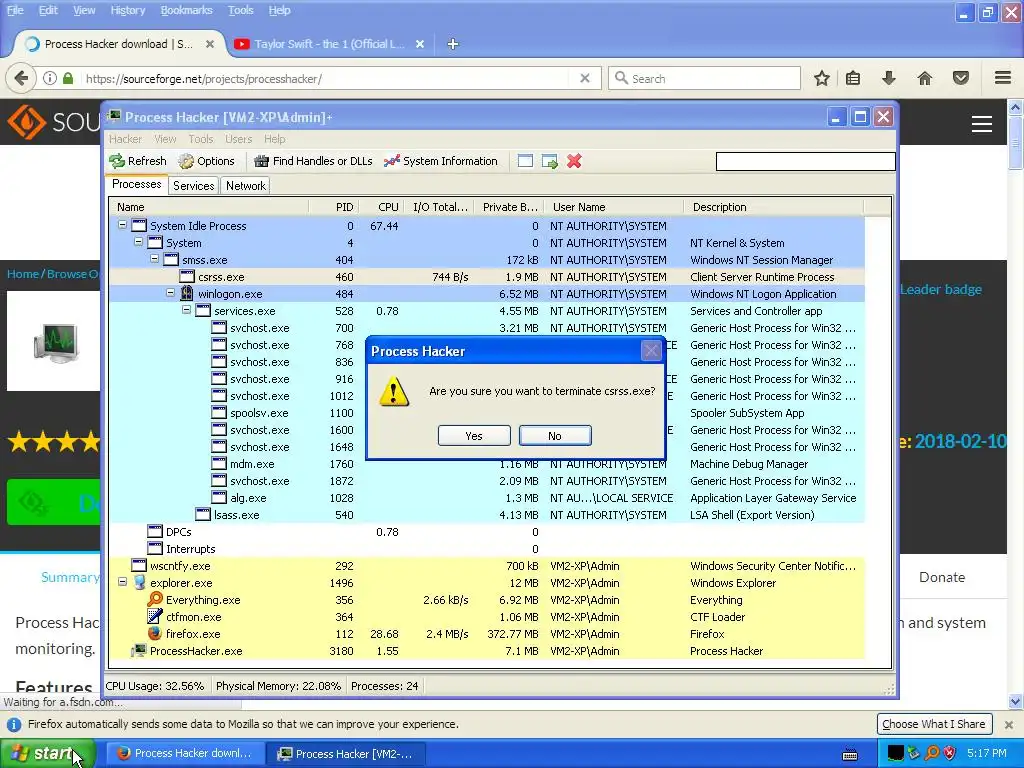Click Firefox back arrow button
The image size is (1024, 768).
21,78
